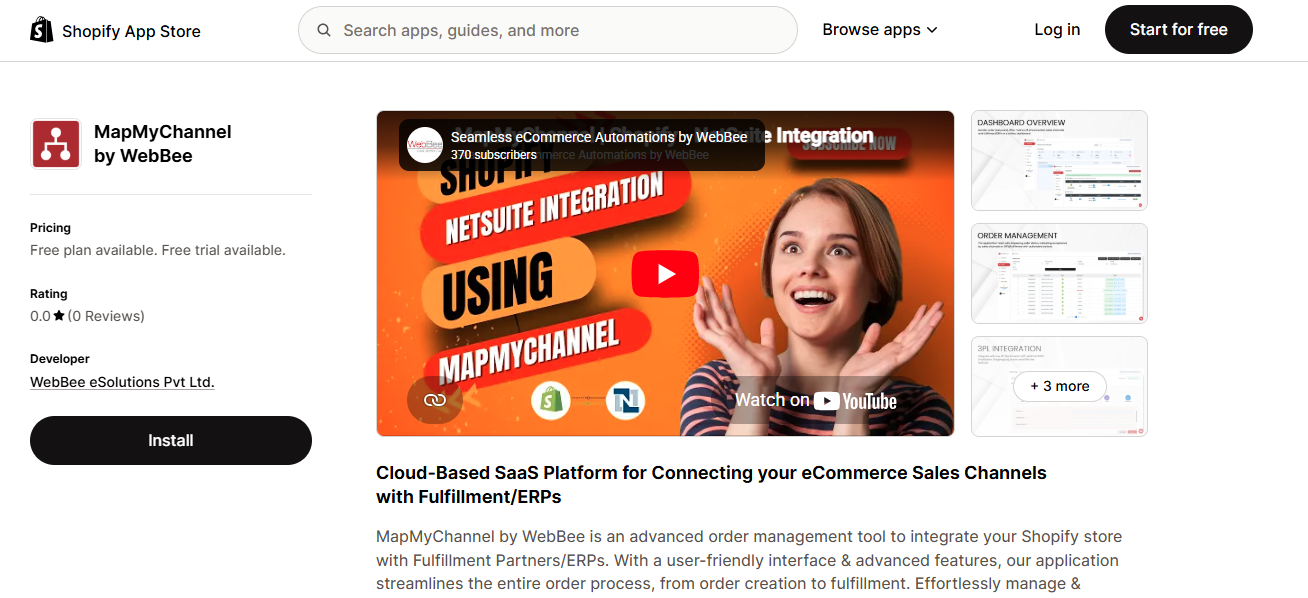Click the link icon in the video corner
This screenshot has height=598, width=1308.
[x=433, y=400]
